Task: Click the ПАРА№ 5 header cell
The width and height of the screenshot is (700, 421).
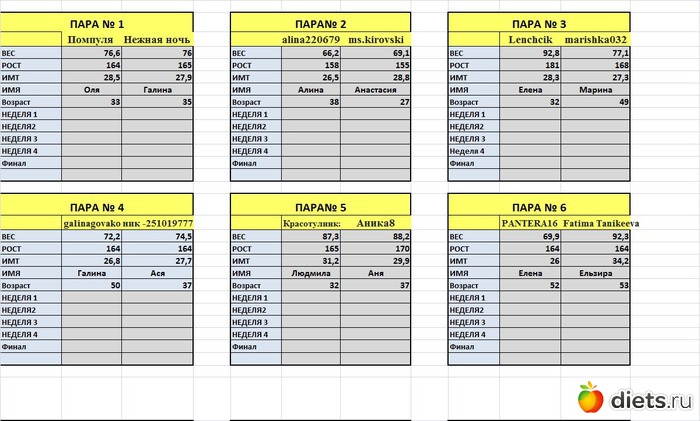Action: pos(319,205)
